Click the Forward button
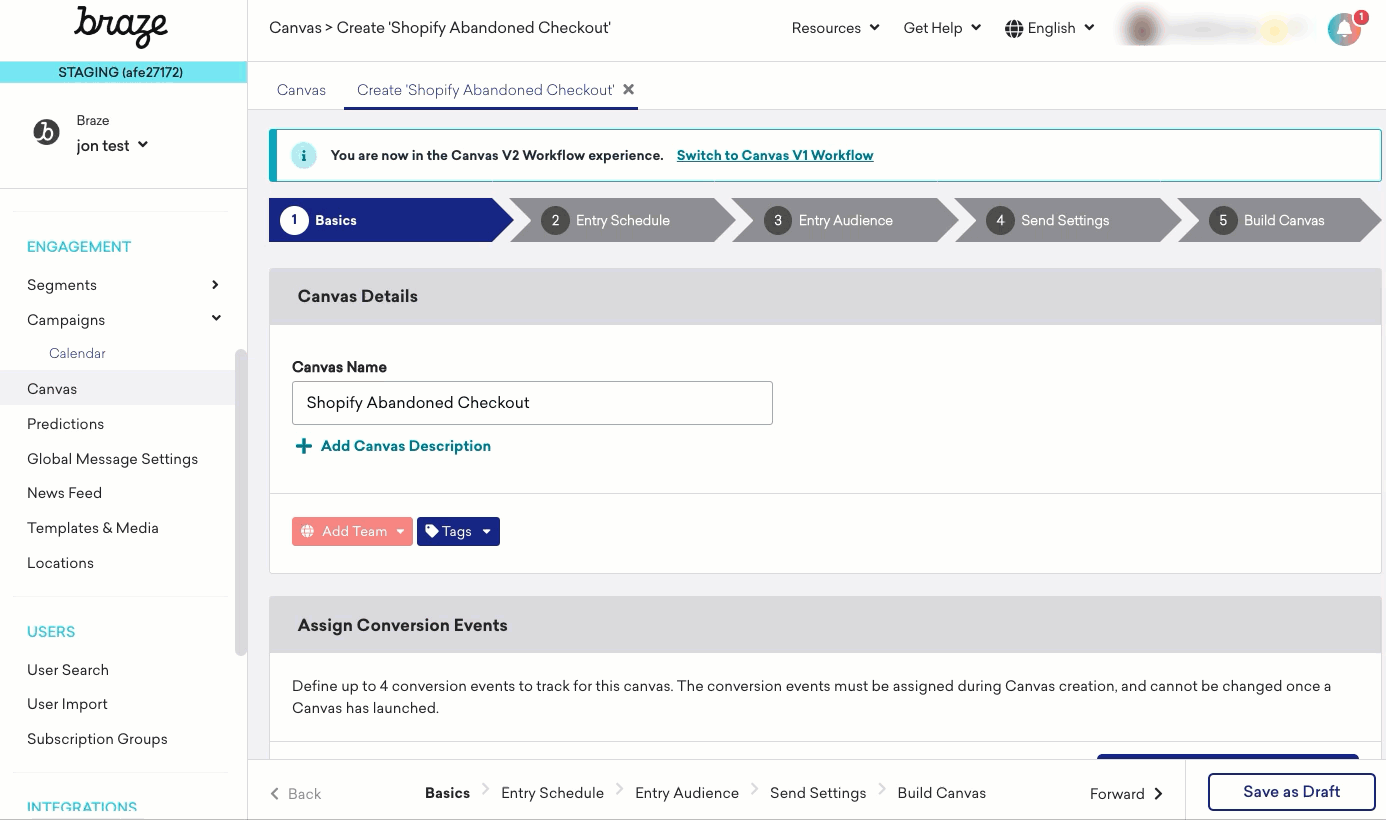 pos(1127,794)
